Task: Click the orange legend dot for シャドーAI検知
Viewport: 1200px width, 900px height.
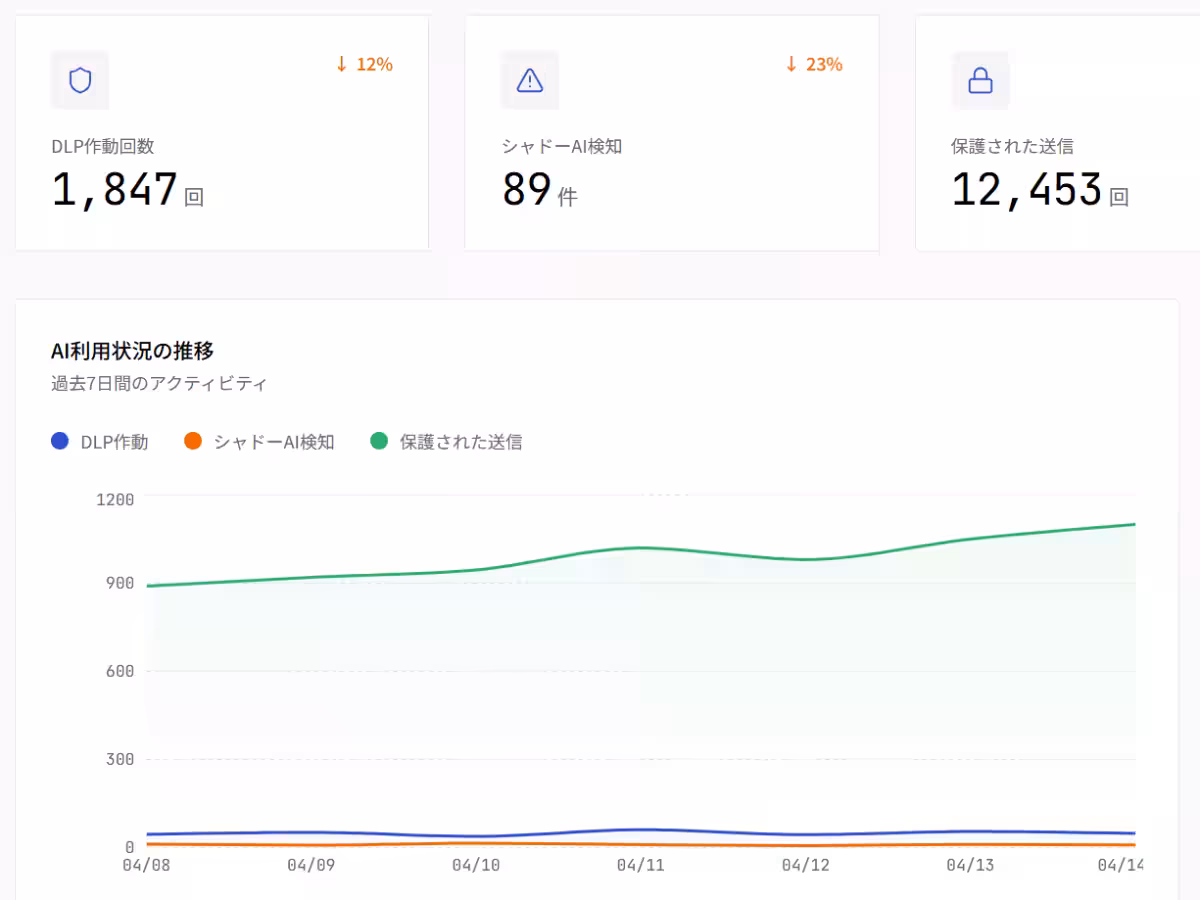Action: pos(194,441)
